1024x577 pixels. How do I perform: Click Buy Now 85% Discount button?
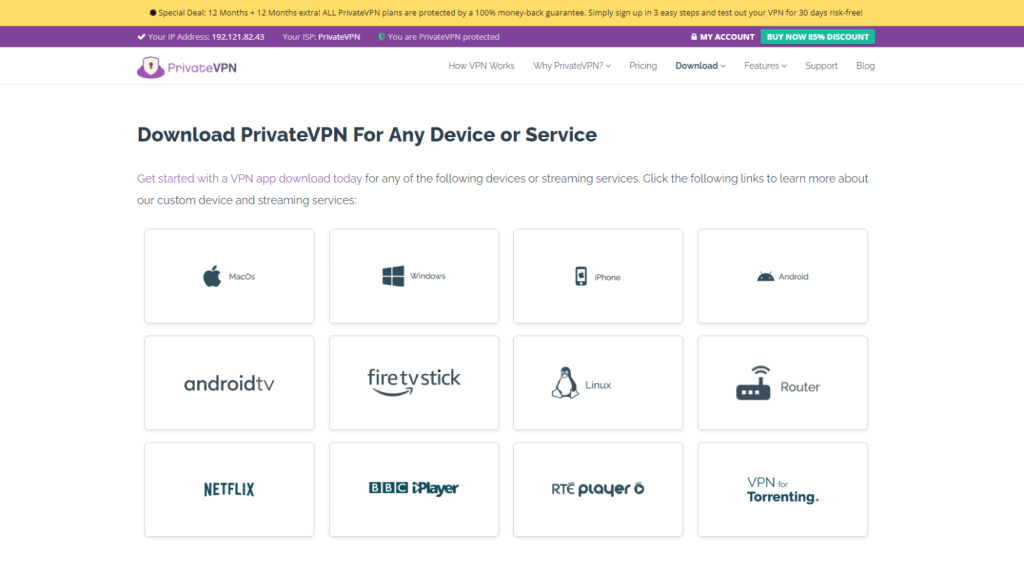coord(818,37)
